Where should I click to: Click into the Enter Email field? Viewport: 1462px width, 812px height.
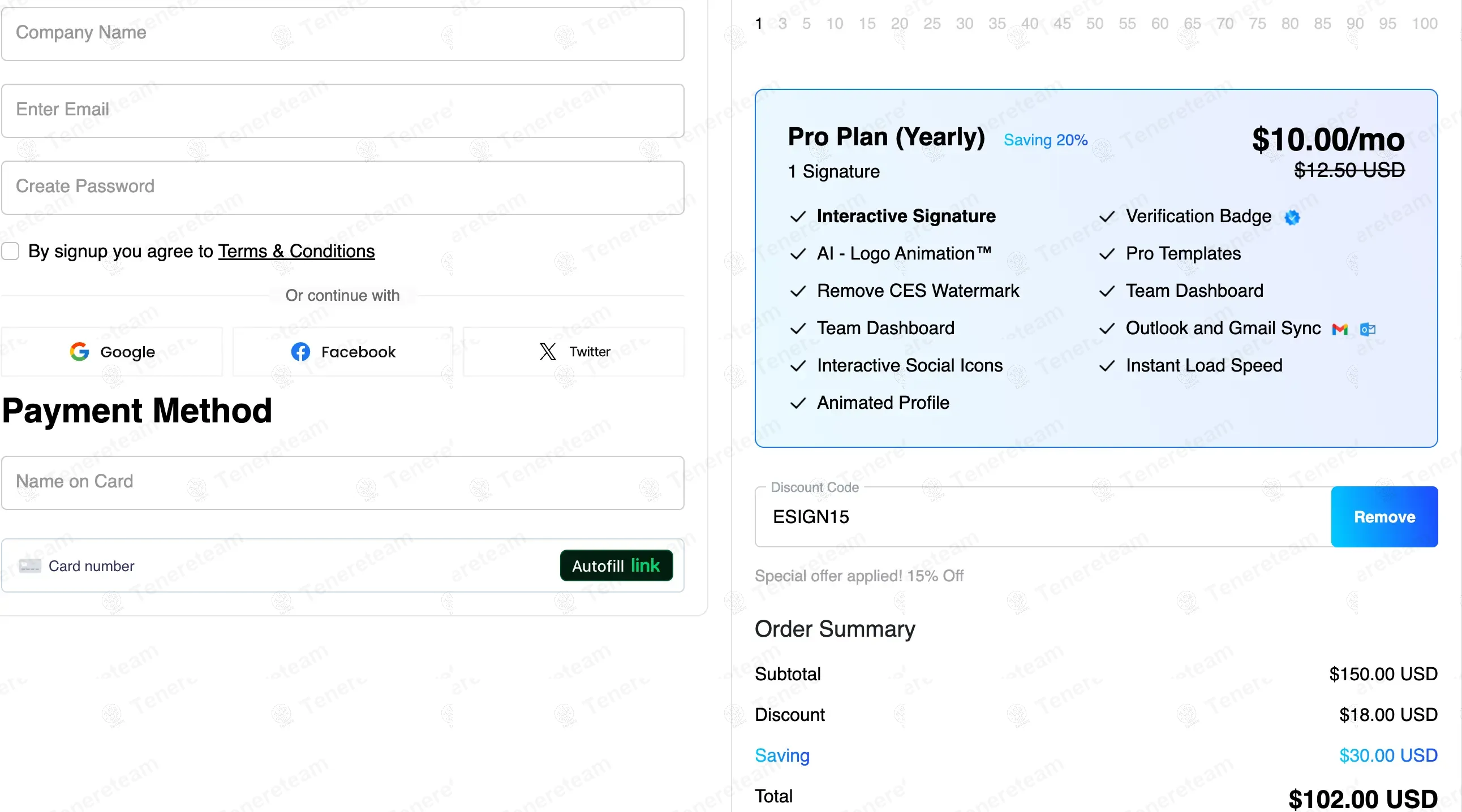pos(342,111)
